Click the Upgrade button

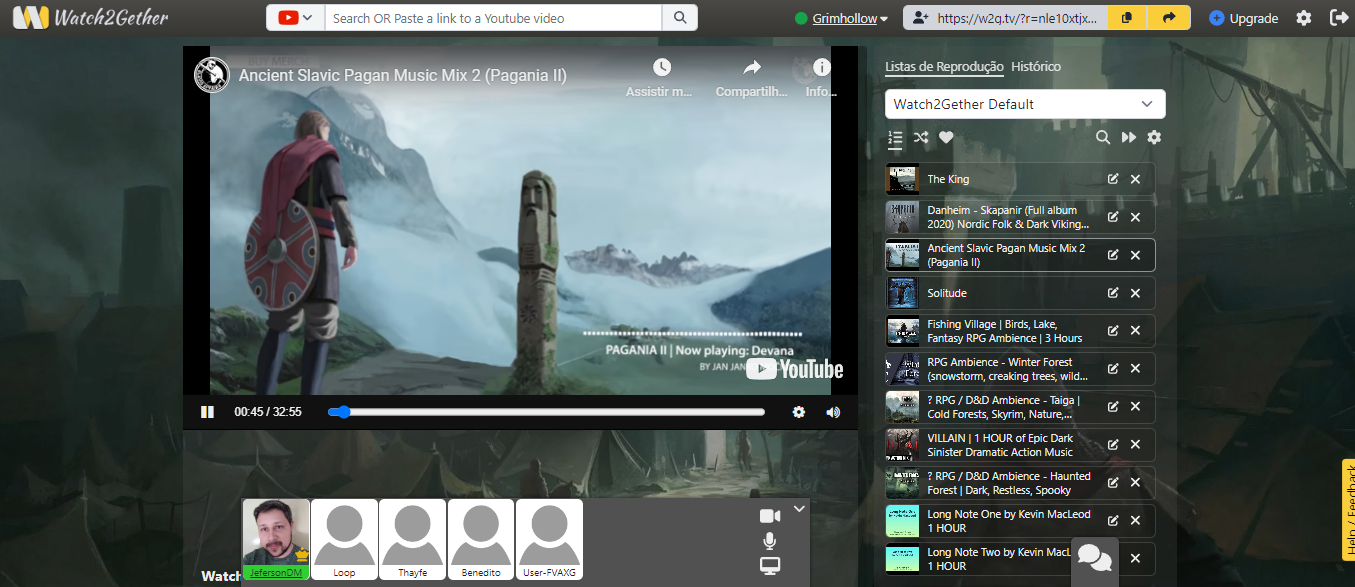click(1243, 18)
